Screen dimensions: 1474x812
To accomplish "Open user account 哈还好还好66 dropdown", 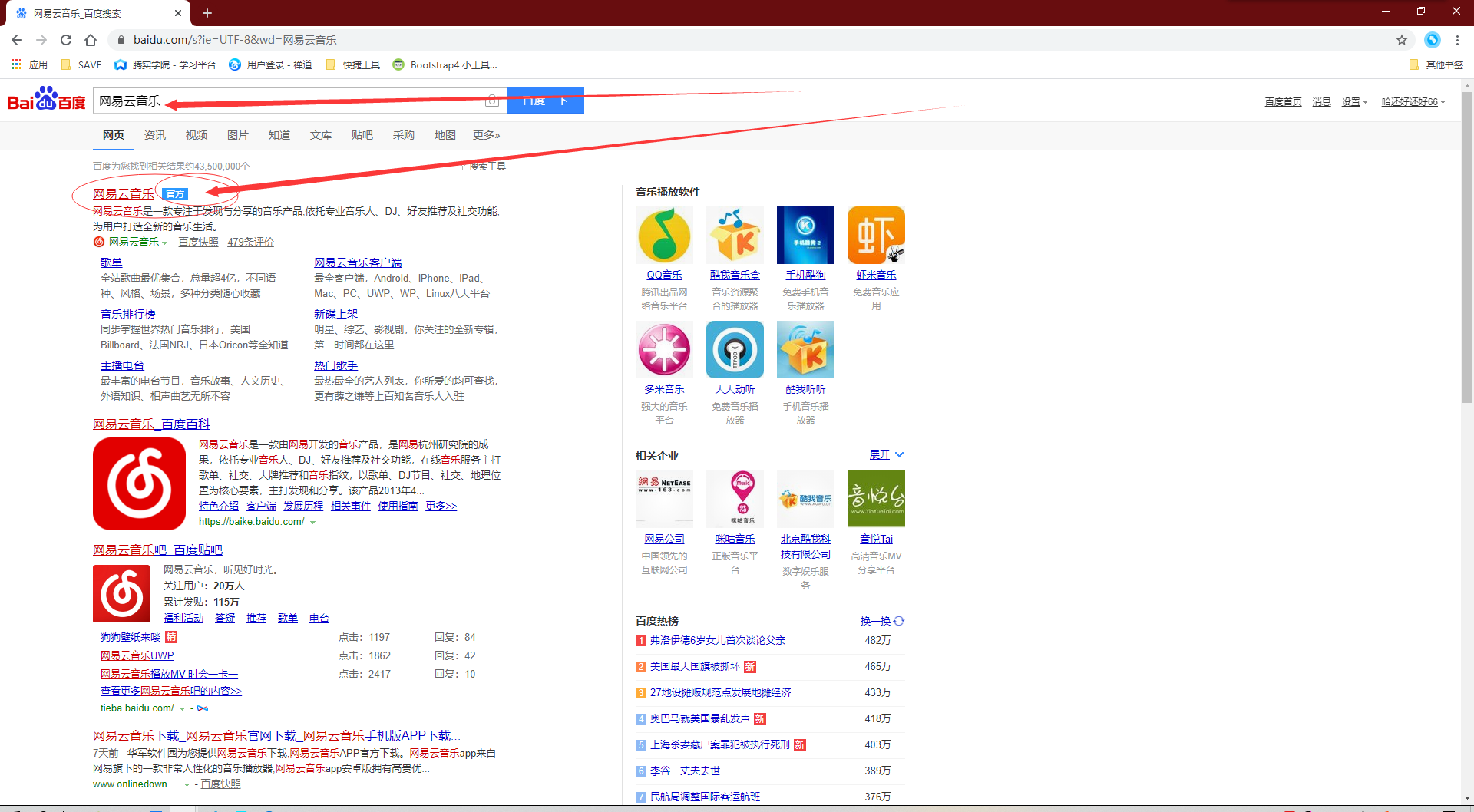I will [x=1413, y=101].
